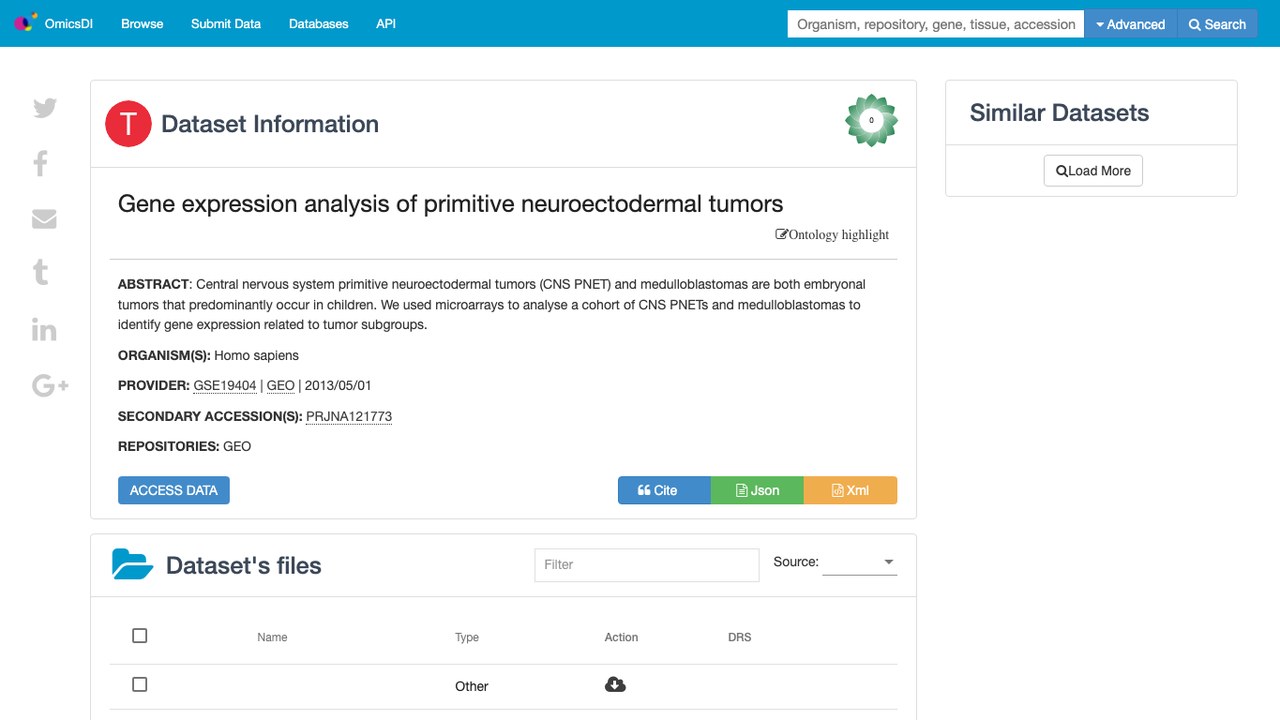Click the Homo sapiens organism text
Viewport: 1280px width, 720px height.
(257, 355)
